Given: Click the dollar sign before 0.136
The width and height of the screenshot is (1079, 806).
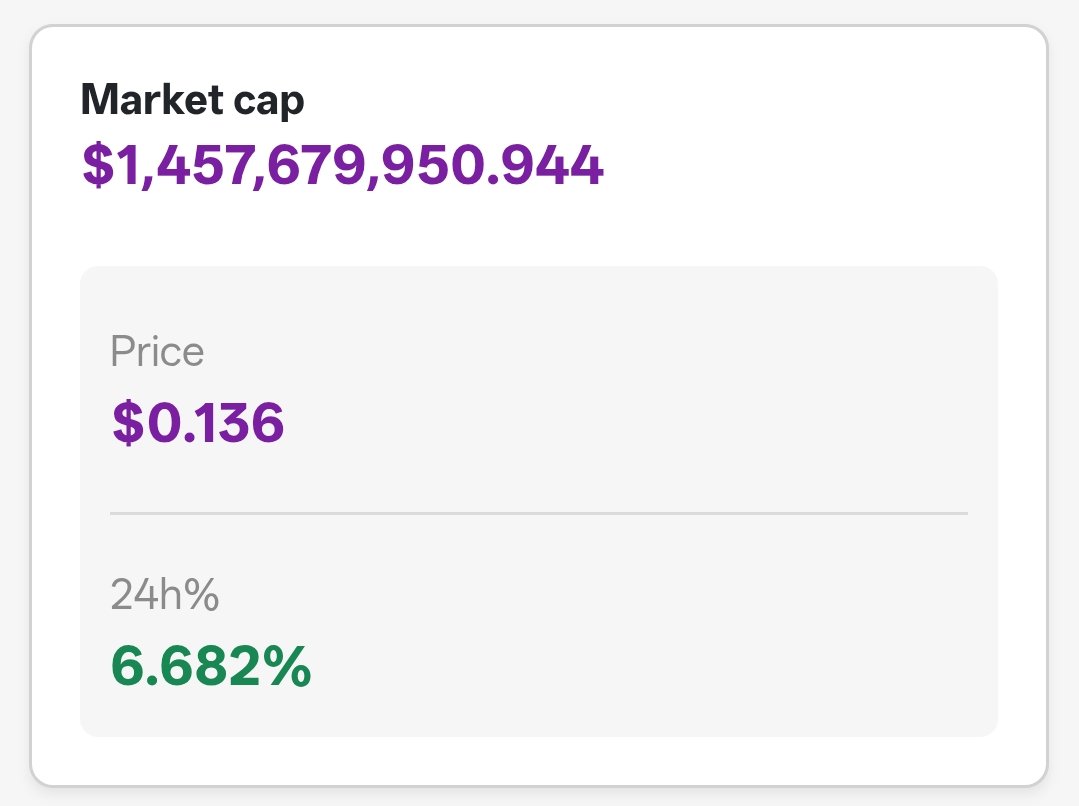Looking at the screenshot, I should tap(128, 421).
